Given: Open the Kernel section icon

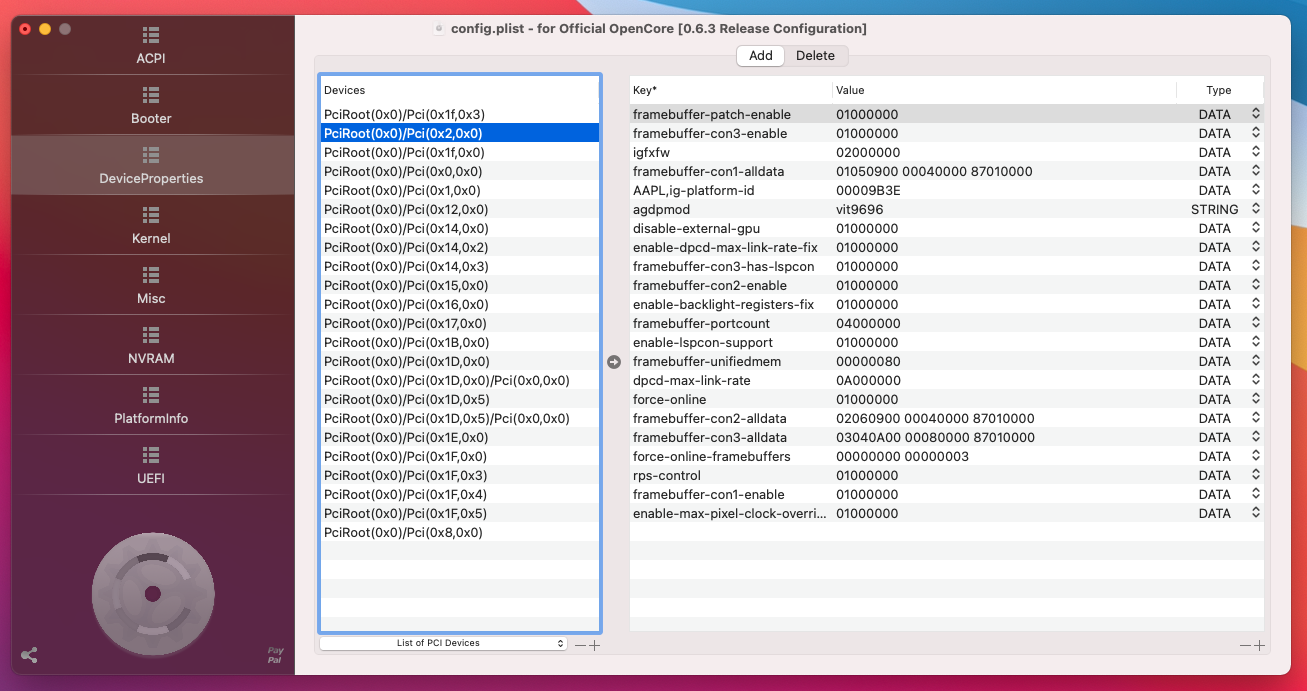Looking at the screenshot, I should (151, 215).
